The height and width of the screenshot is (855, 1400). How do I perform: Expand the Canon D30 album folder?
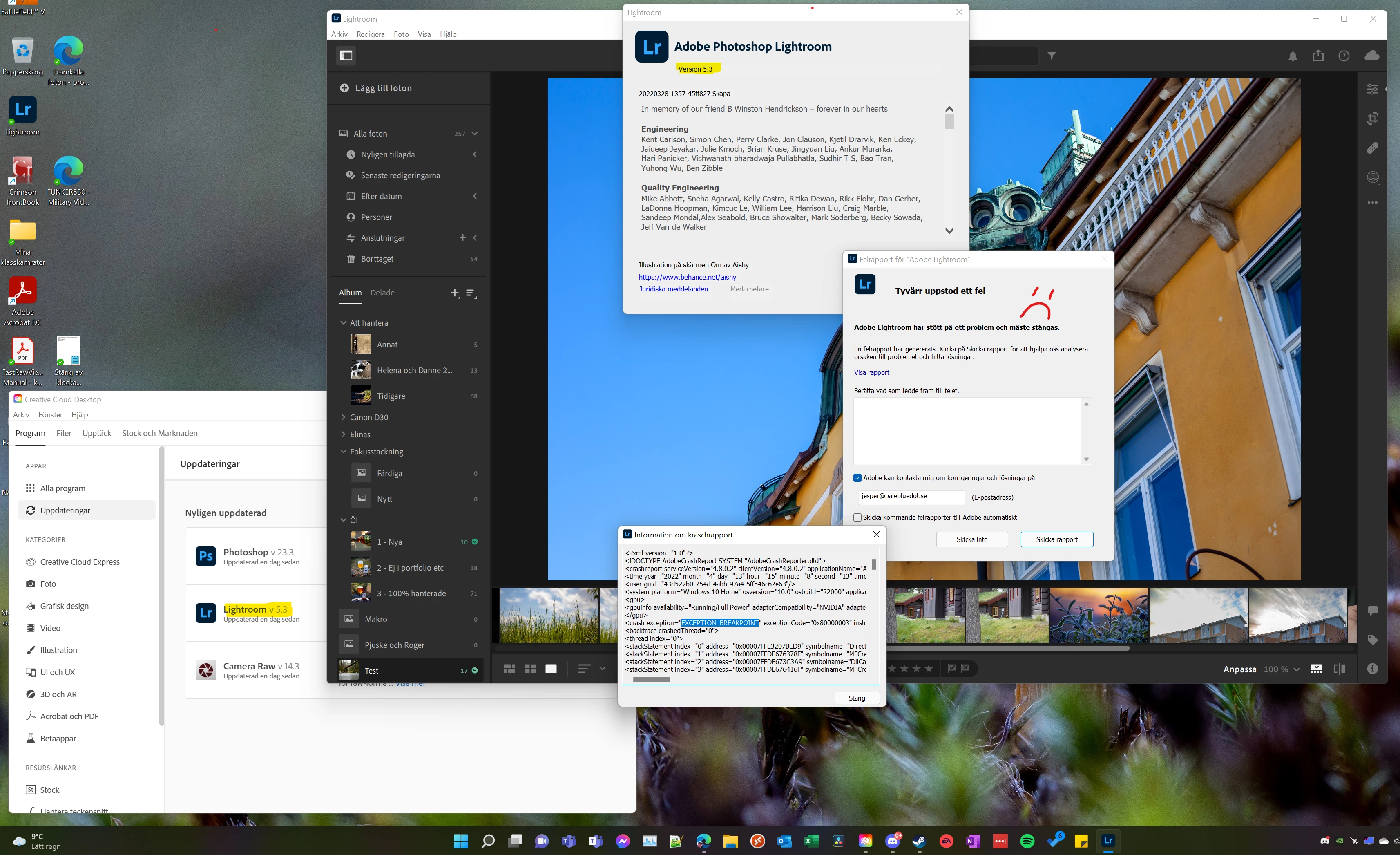[343, 417]
